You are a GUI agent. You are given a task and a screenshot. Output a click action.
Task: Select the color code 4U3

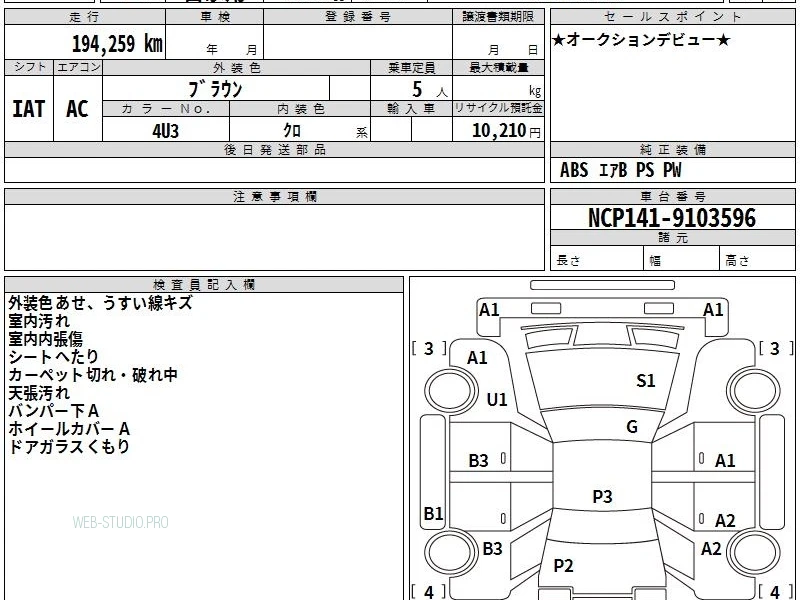tap(166, 131)
